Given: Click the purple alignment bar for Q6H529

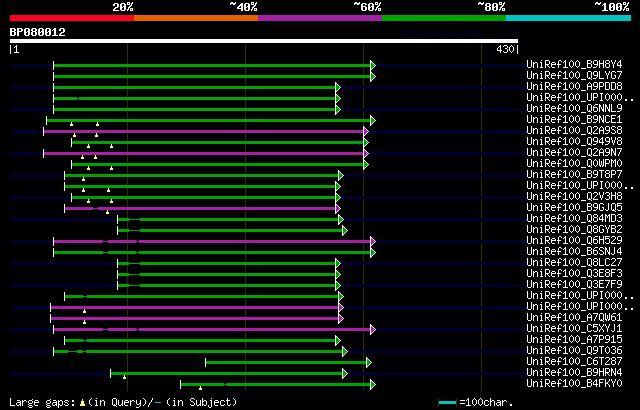Looking at the screenshot, I should click(x=212, y=242).
